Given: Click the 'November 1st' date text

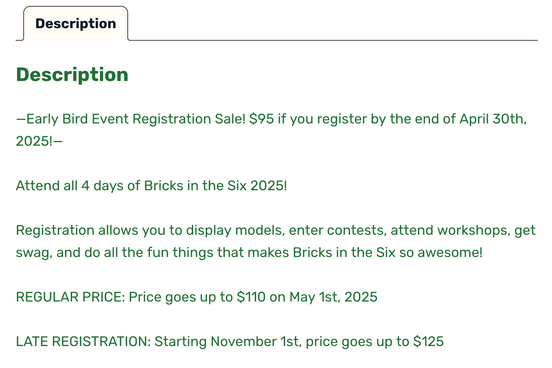Looking at the screenshot, I should coord(256,342).
